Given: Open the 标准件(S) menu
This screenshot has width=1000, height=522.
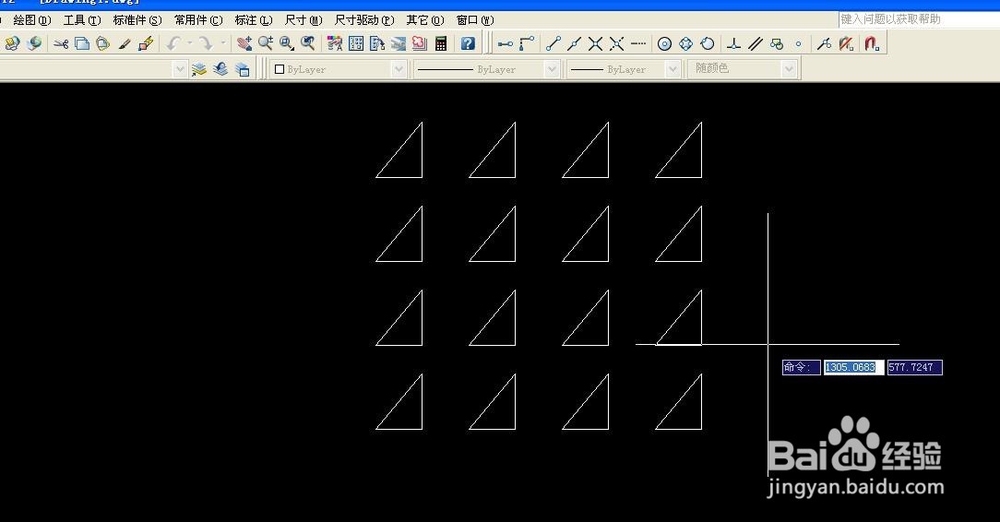Looking at the screenshot, I should pyautogui.click(x=137, y=20).
